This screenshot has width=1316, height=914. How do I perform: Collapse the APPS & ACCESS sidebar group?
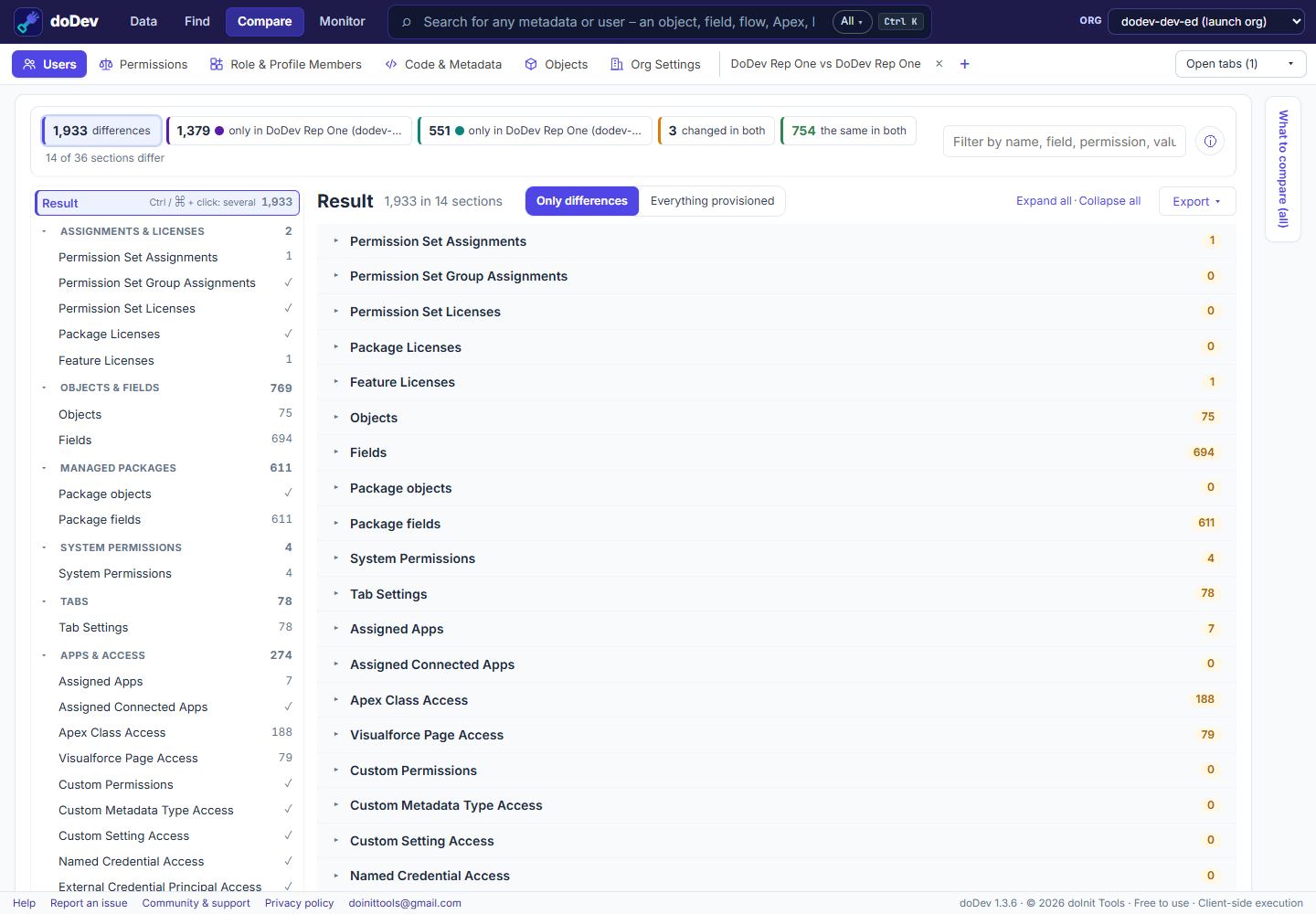pos(44,655)
